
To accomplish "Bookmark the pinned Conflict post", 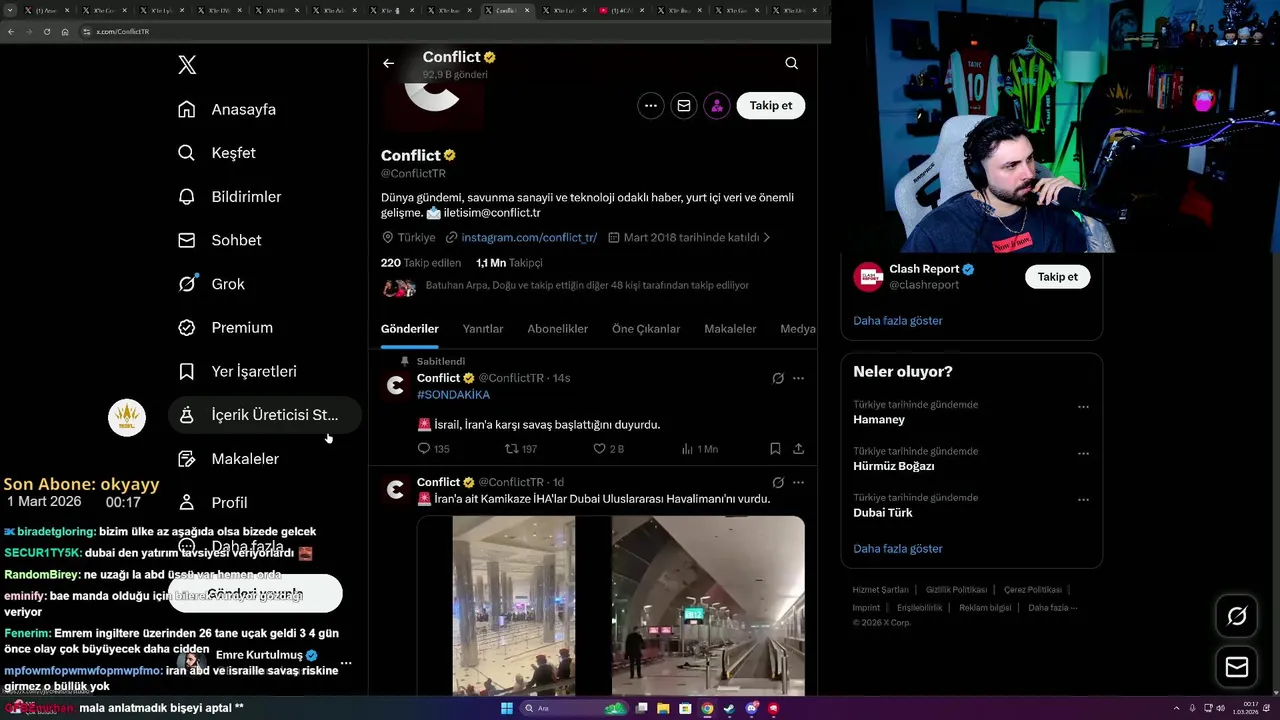I will click(x=775, y=449).
